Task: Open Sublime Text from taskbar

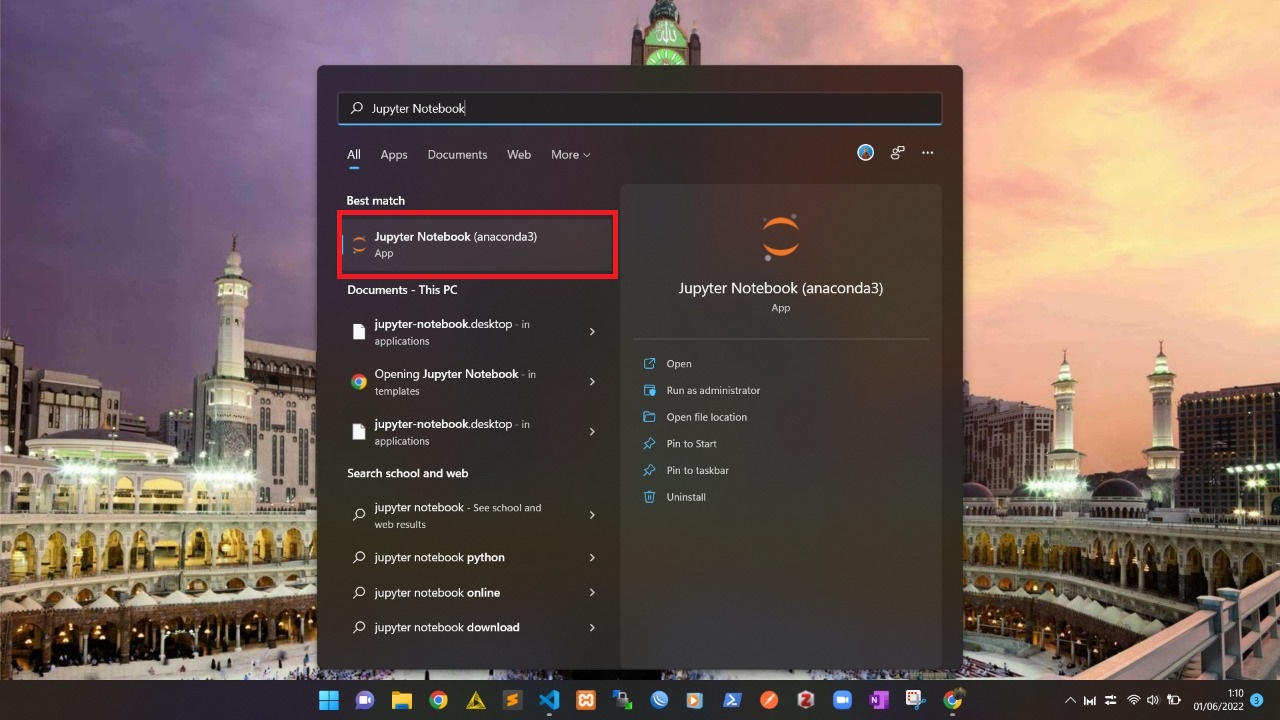Action: (x=512, y=700)
